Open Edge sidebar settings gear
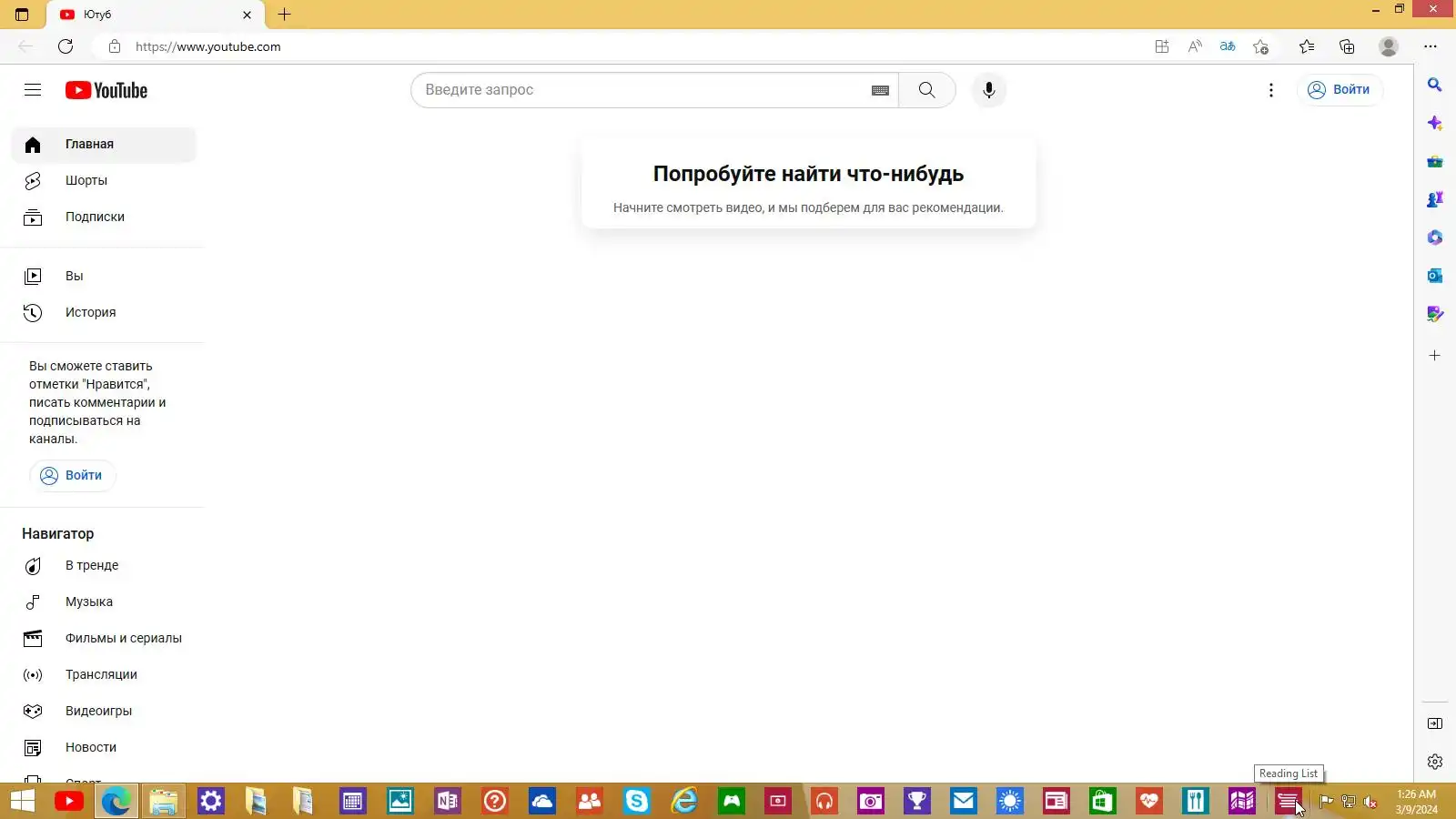Screen dimensions: 1456x819 click(x=1435, y=762)
